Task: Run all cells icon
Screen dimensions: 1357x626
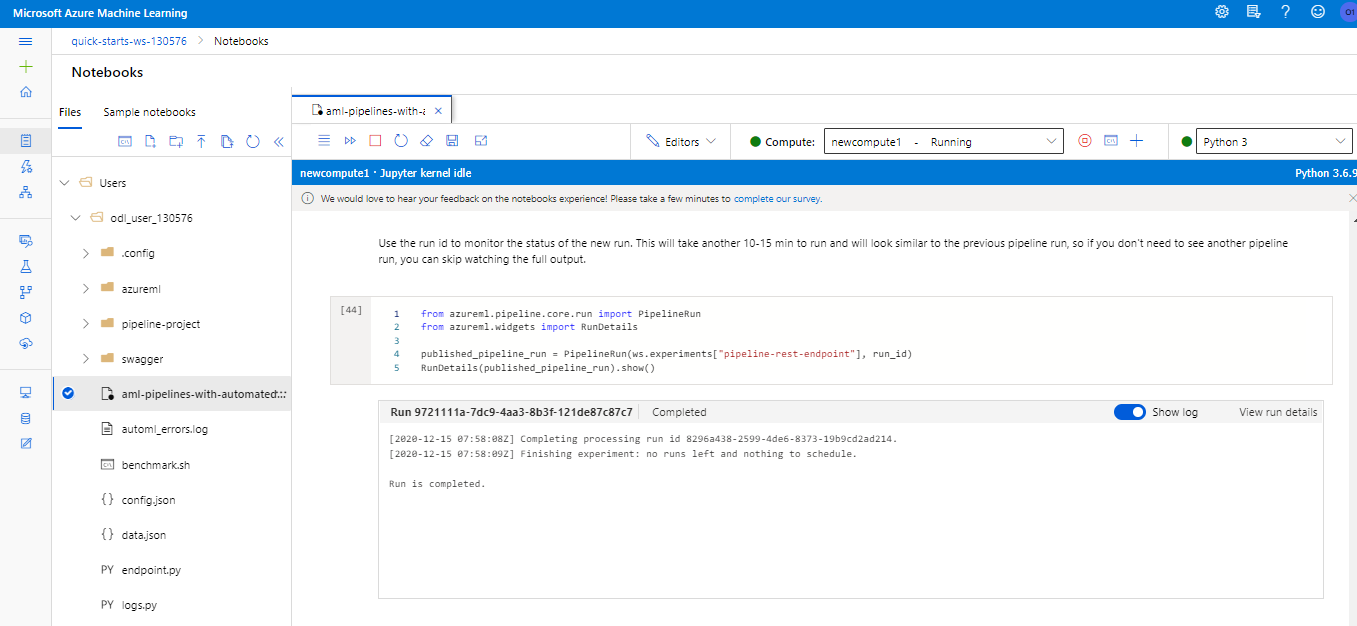Action: point(350,141)
